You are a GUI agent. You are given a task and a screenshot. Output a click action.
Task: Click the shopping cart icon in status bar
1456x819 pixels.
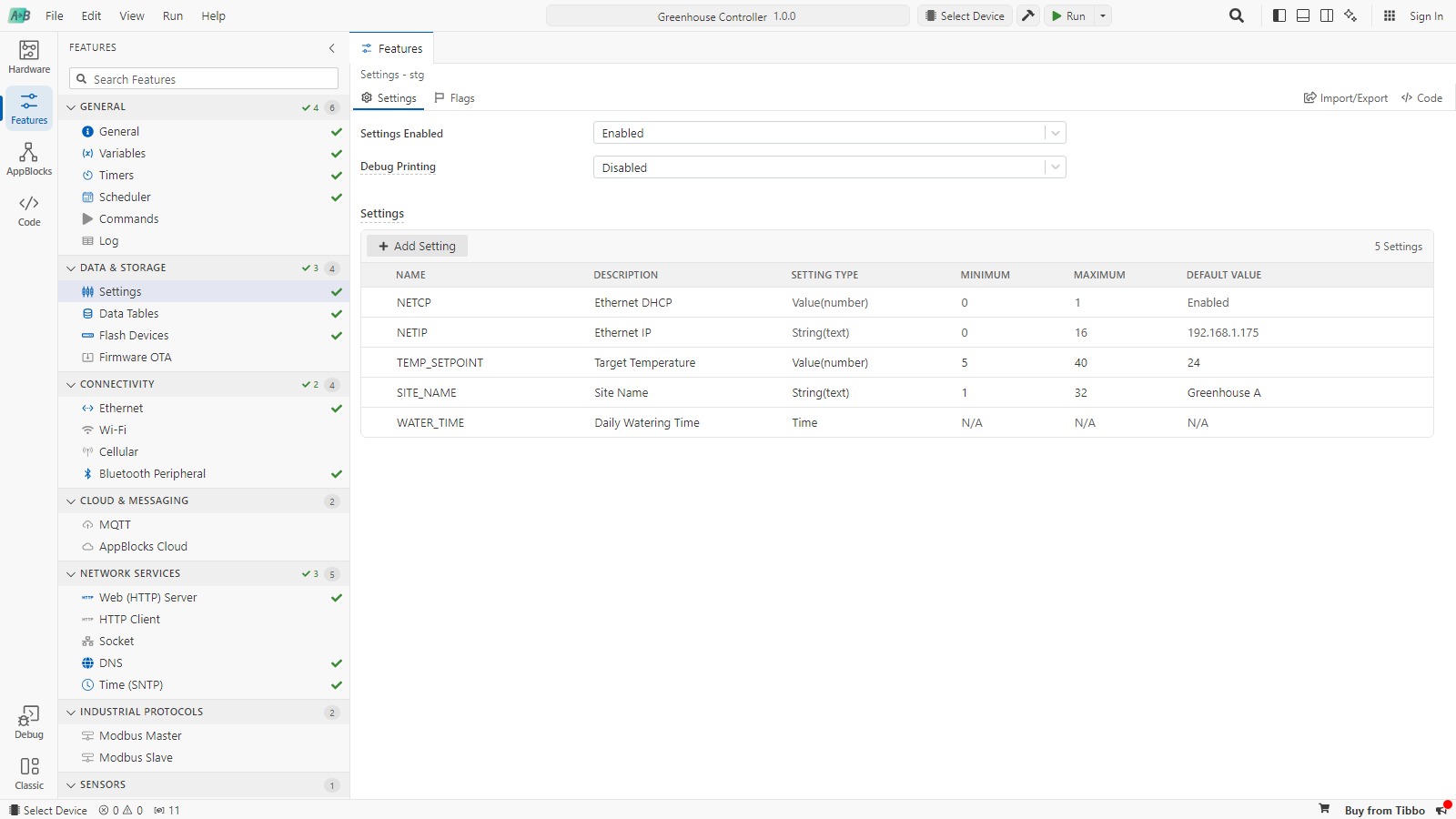pyautogui.click(x=1324, y=809)
